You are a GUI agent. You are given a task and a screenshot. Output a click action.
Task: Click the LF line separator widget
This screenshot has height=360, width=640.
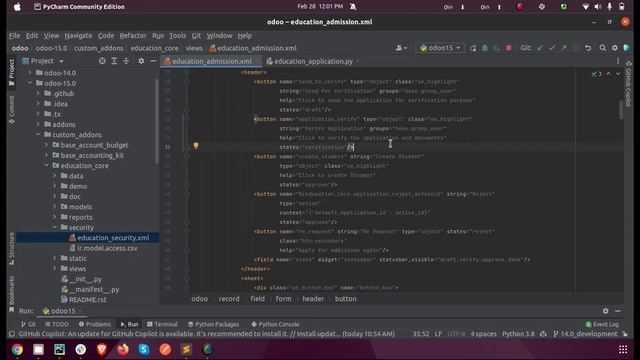pyautogui.click(x=438, y=334)
